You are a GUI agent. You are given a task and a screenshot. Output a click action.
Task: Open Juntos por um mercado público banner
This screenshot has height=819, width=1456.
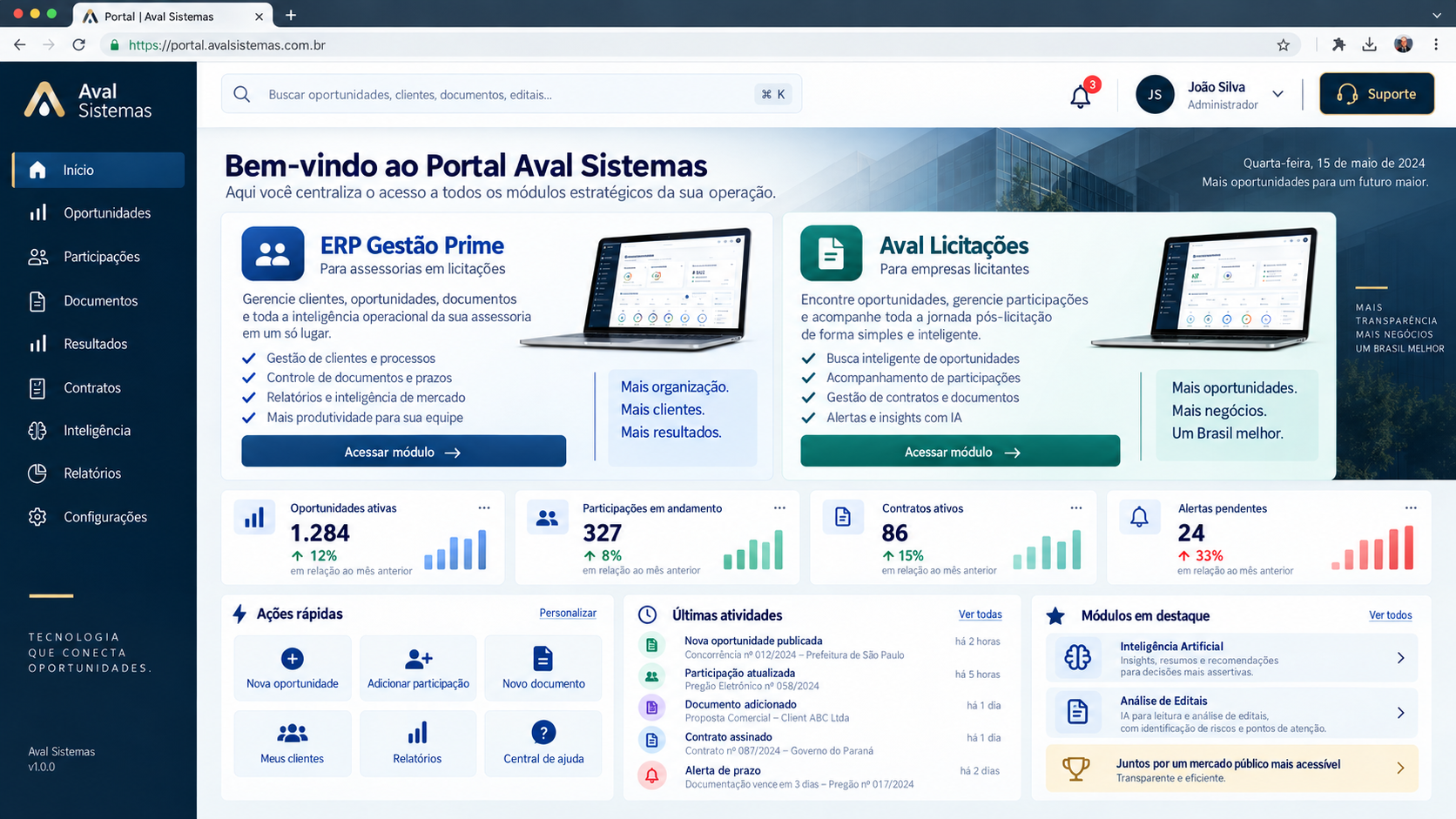[1231, 769]
